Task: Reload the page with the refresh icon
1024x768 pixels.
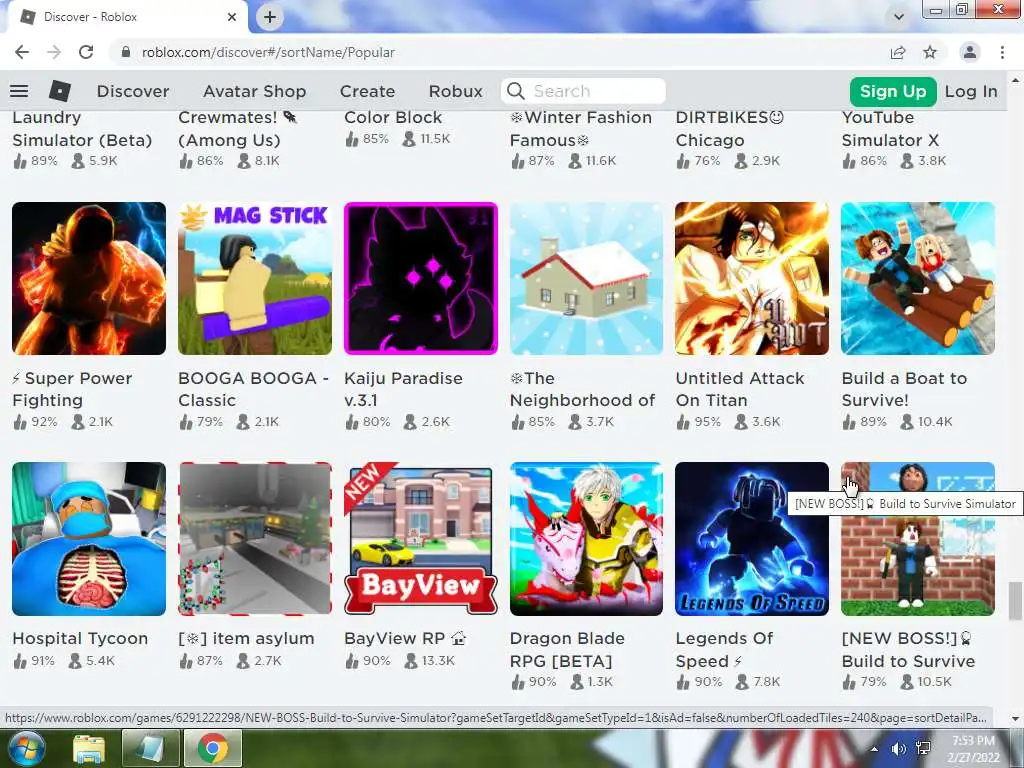Action: pos(86,52)
